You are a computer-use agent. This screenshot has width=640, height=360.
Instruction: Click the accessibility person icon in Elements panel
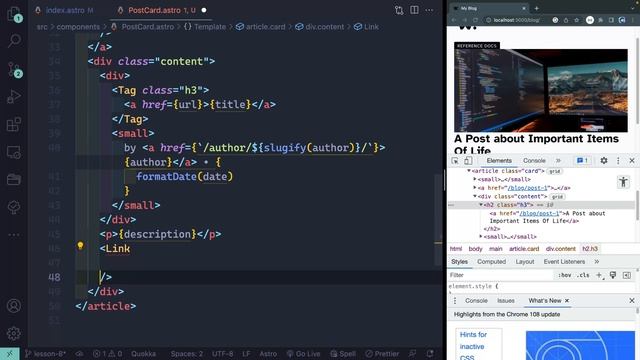click(x=623, y=182)
